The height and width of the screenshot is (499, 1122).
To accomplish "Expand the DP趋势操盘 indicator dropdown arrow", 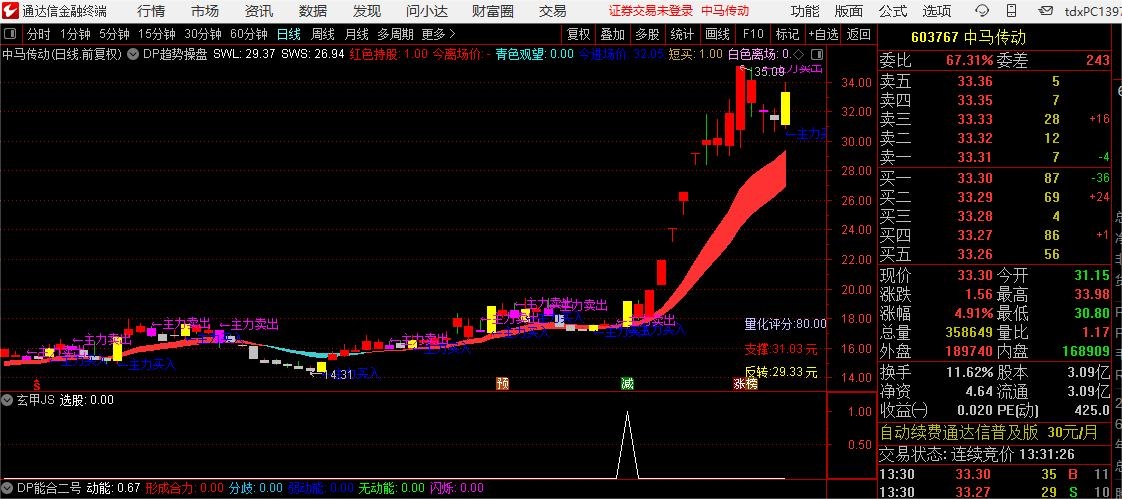I will tap(134, 54).
